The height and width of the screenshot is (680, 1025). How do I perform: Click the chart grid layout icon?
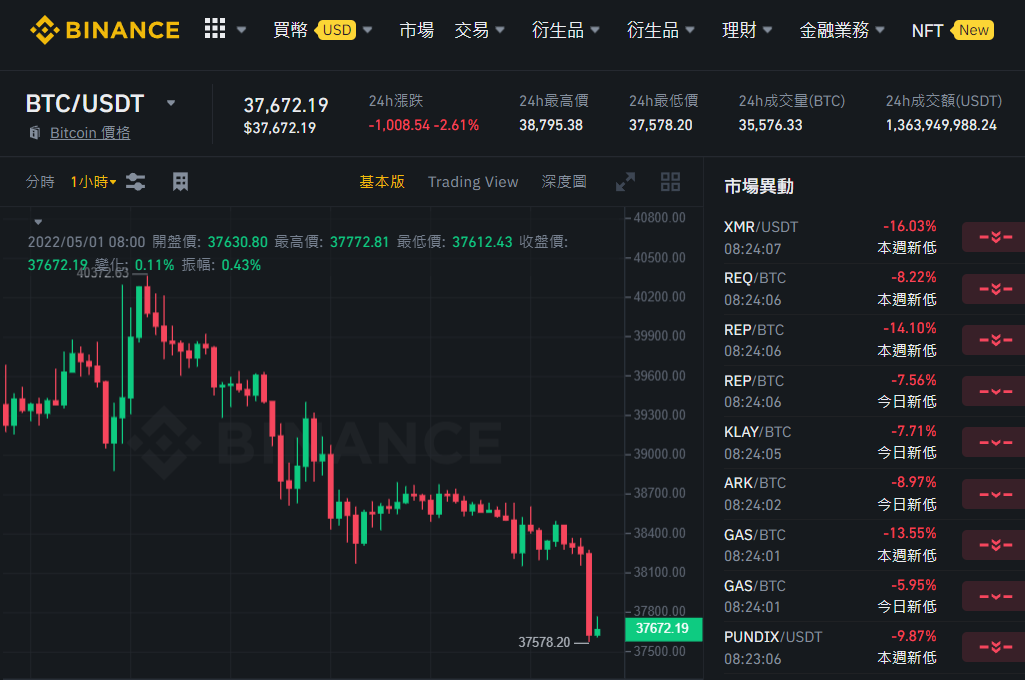click(x=180, y=182)
